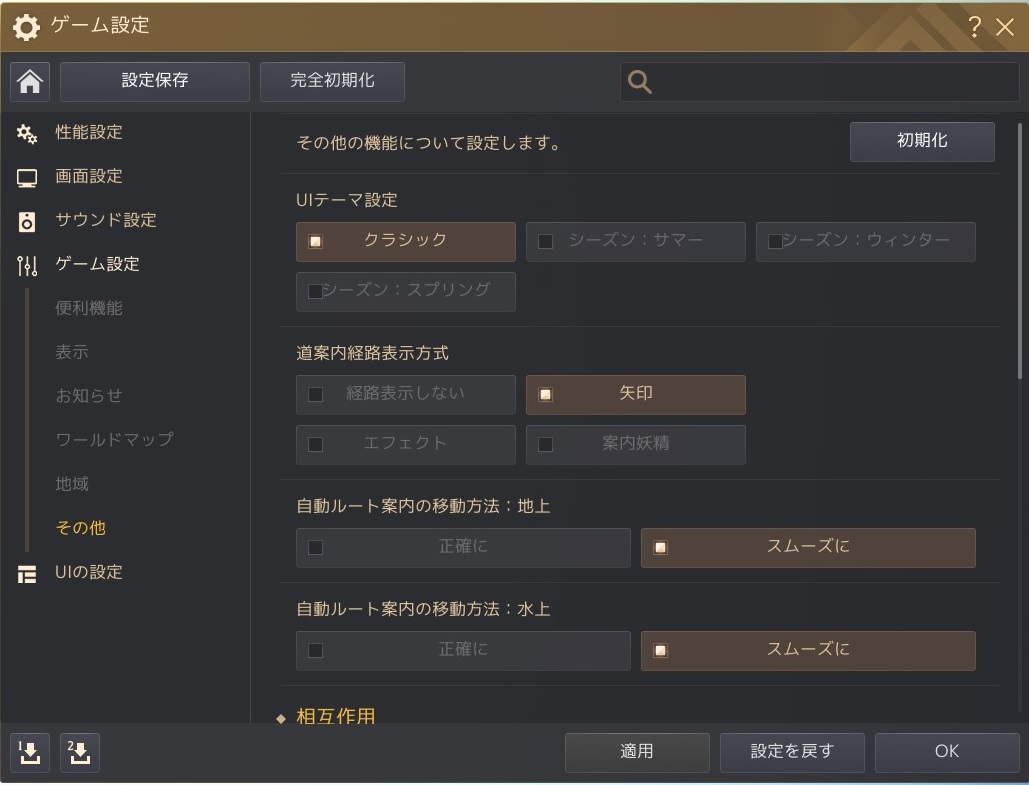Select the シーズン：サマー theme checkbox
The height and width of the screenshot is (785, 1029).
546,241
